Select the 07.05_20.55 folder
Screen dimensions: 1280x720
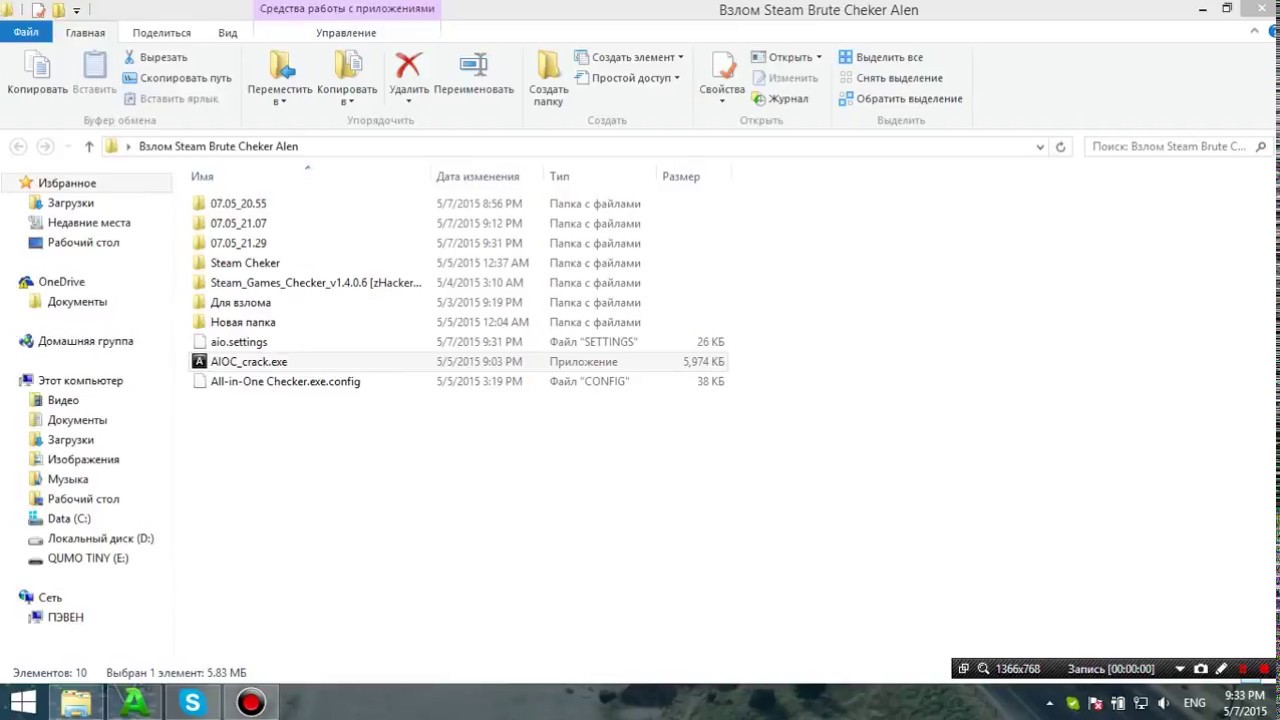(x=238, y=204)
